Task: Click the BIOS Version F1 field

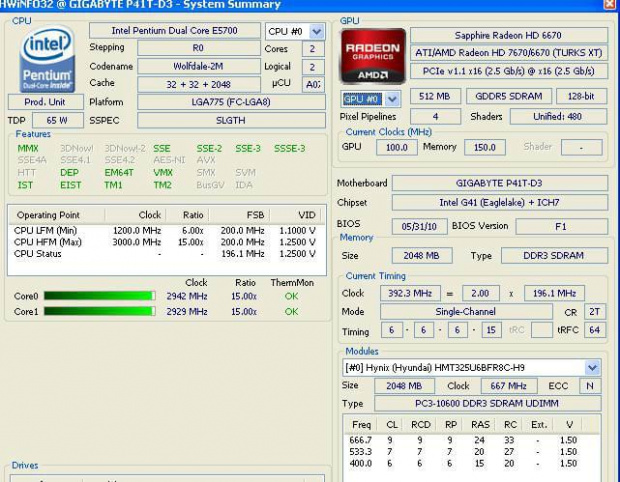Action: (x=561, y=227)
